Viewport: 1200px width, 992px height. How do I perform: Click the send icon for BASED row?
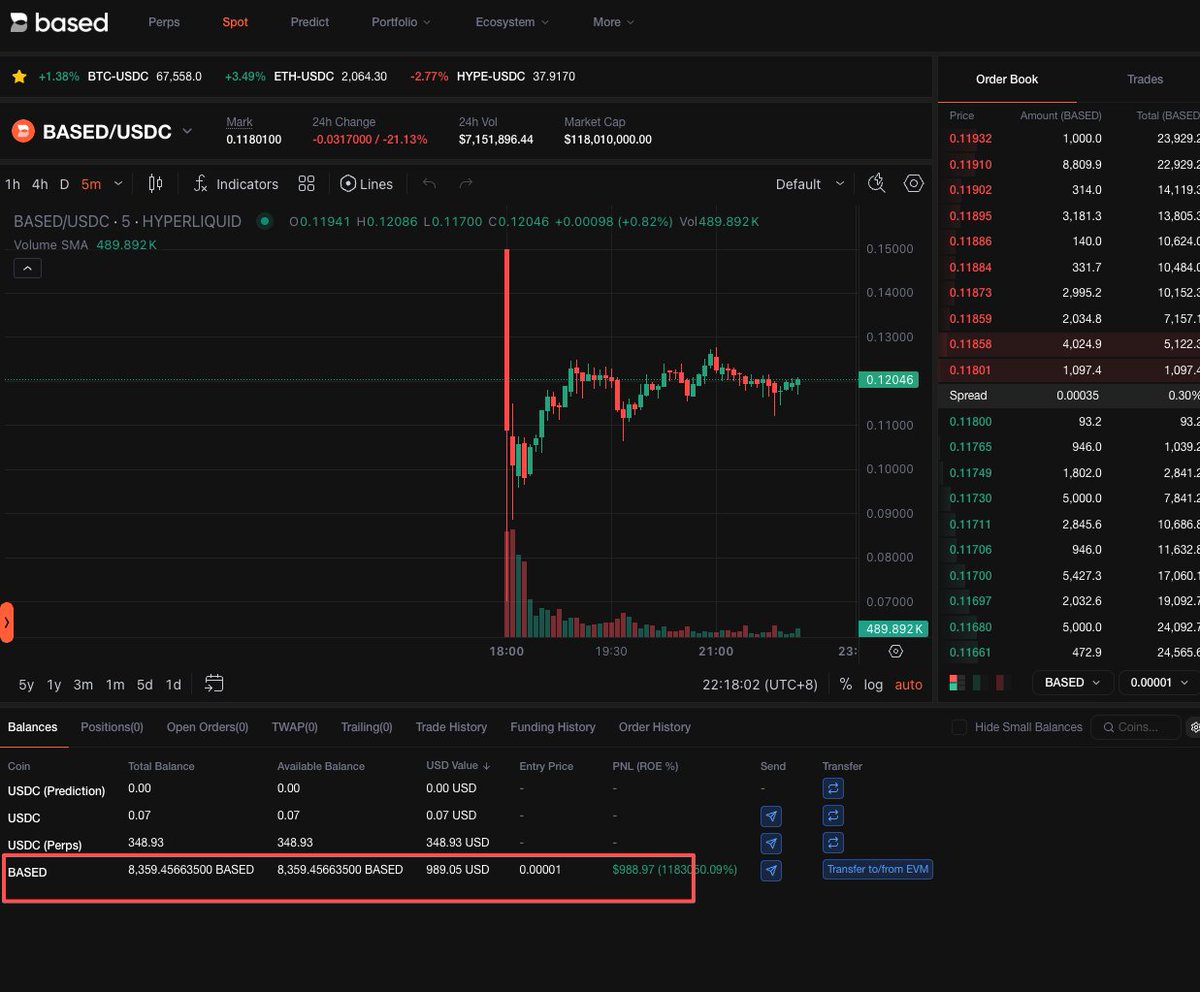pyautogui.click(x=771, y=870)
